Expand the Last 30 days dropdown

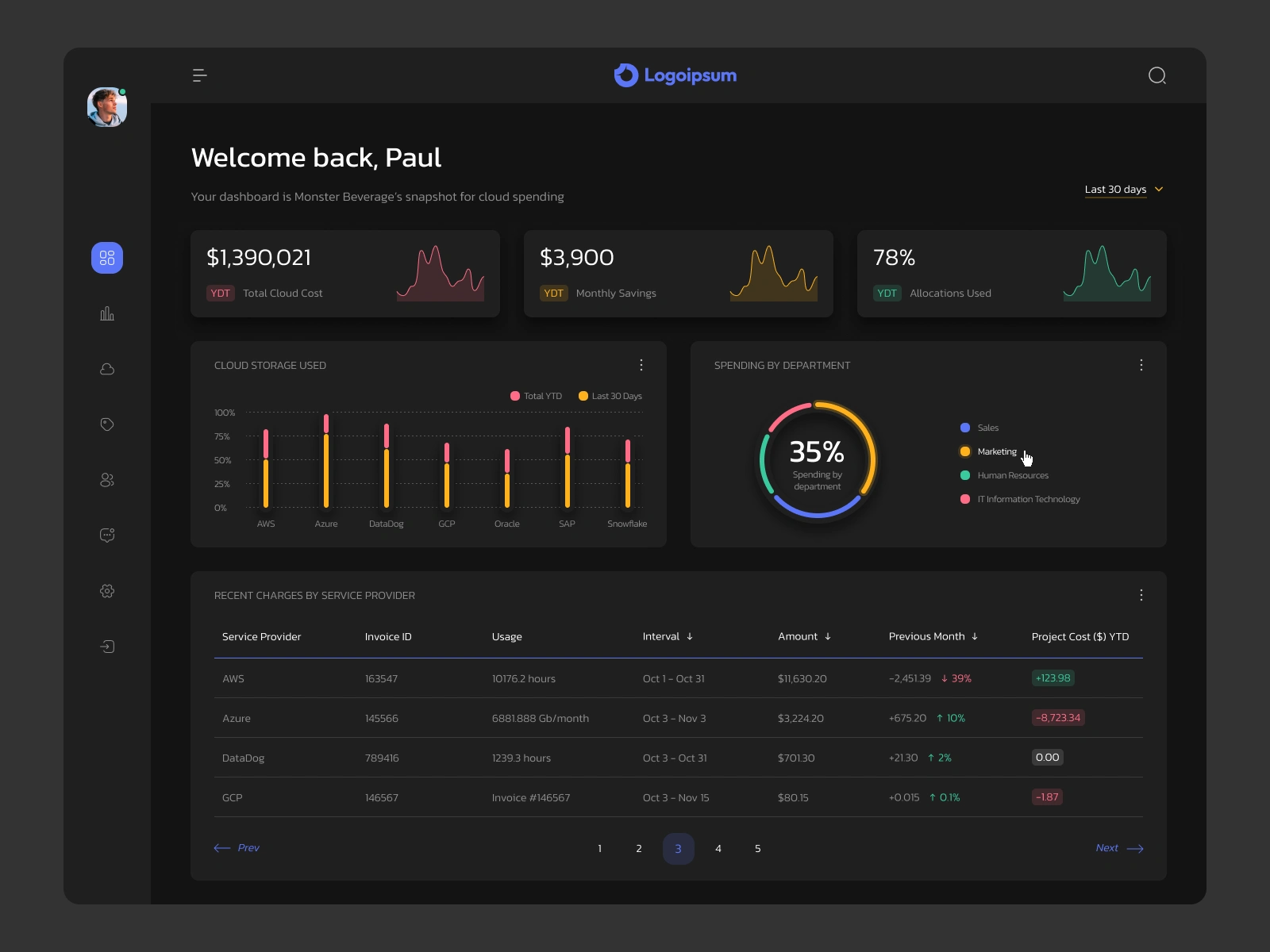click(x=1124, y=190)
